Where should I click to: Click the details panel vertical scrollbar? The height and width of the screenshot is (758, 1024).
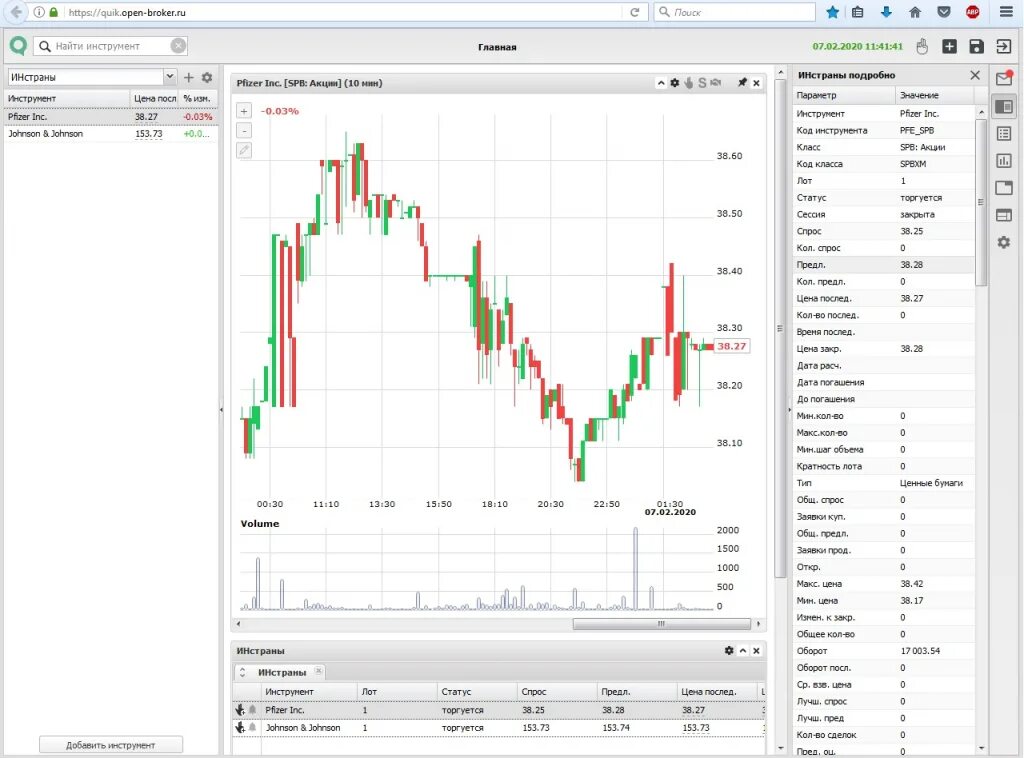[981, 202]
